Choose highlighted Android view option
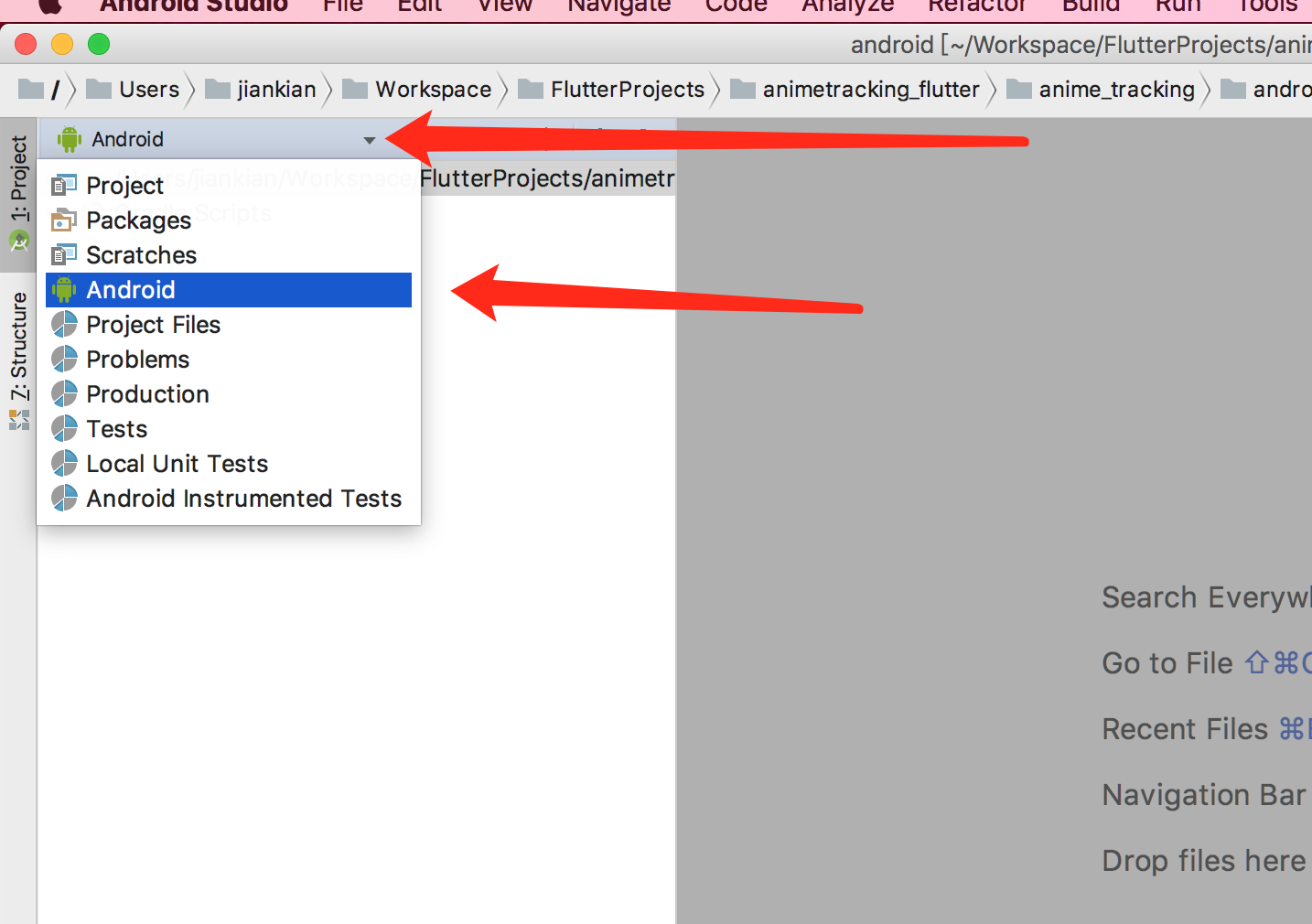Screen dimensions: 1312x924 [x=229, y=290]
